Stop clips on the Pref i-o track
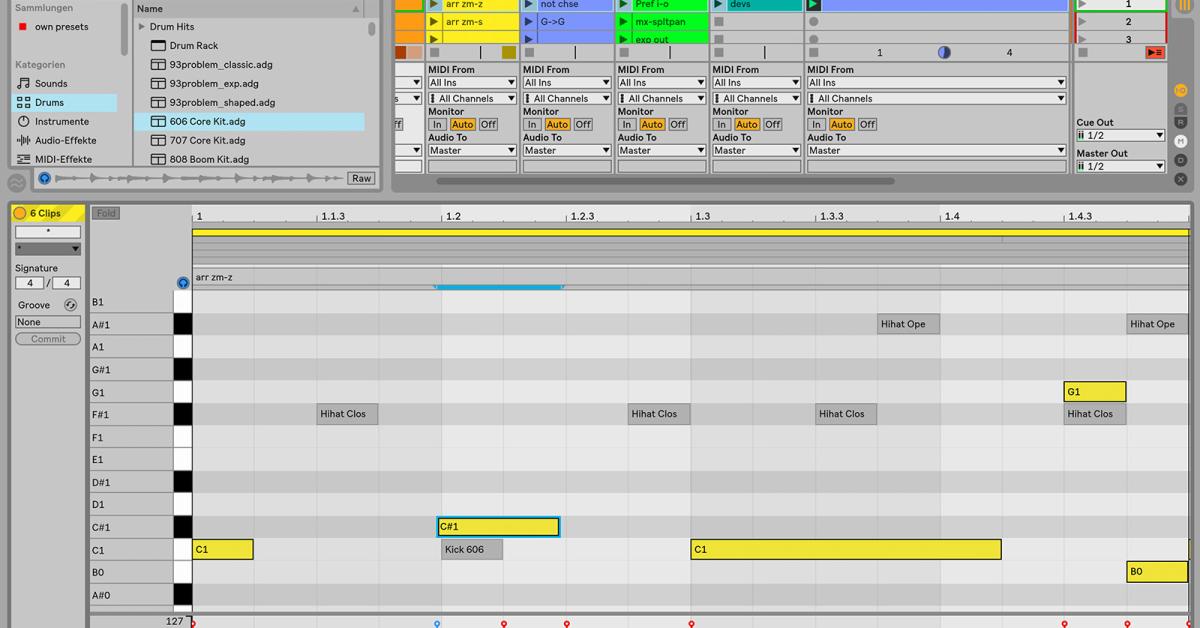 624,52
